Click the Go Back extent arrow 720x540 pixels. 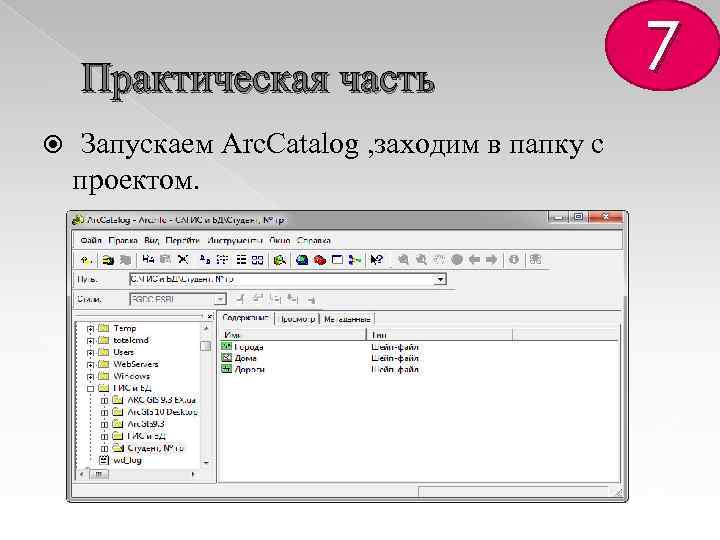click(474, 260)
